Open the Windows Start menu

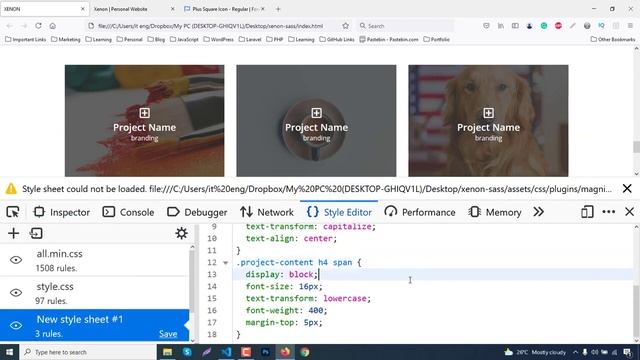click(x=9, y=352)
